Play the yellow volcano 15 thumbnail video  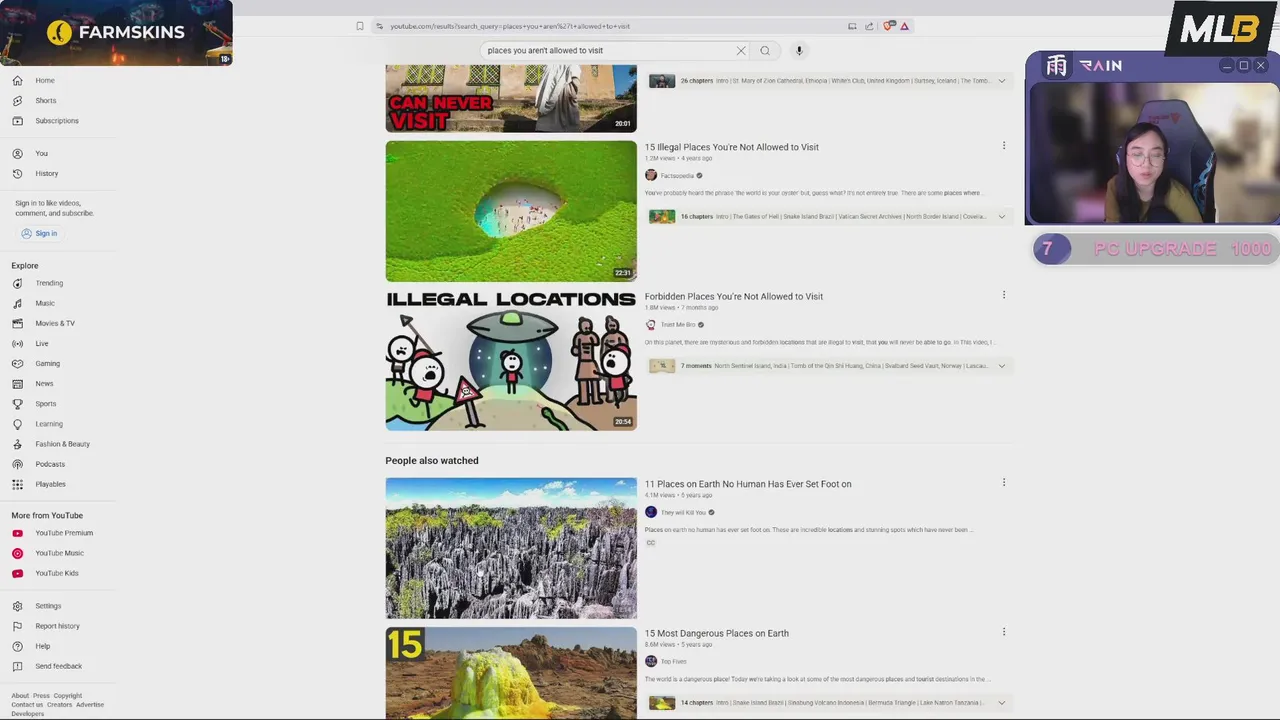[511, 673]
